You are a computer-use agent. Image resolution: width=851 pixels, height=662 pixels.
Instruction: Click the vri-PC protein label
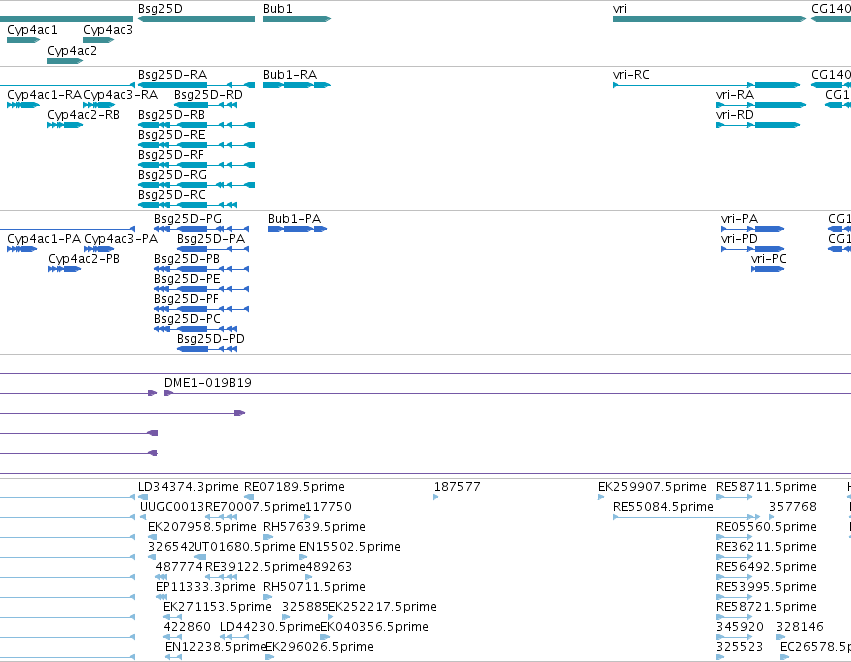769,259
